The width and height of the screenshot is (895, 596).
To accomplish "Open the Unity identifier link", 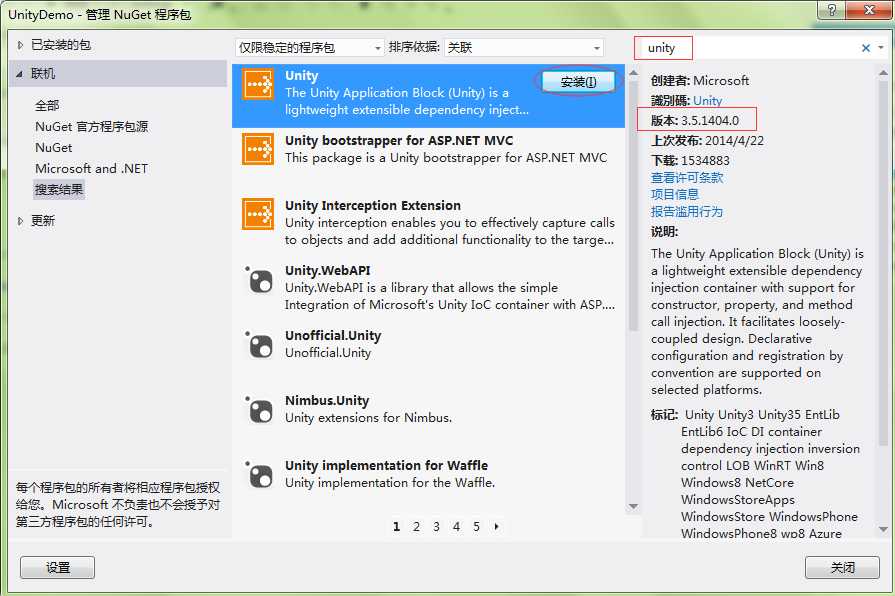I will point(708,101).
